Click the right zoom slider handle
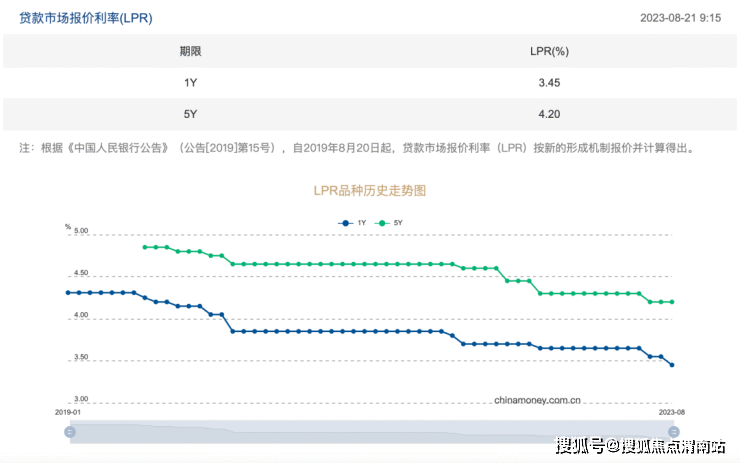740x463 pixels. pyautogui.click(x=672, y=432)
